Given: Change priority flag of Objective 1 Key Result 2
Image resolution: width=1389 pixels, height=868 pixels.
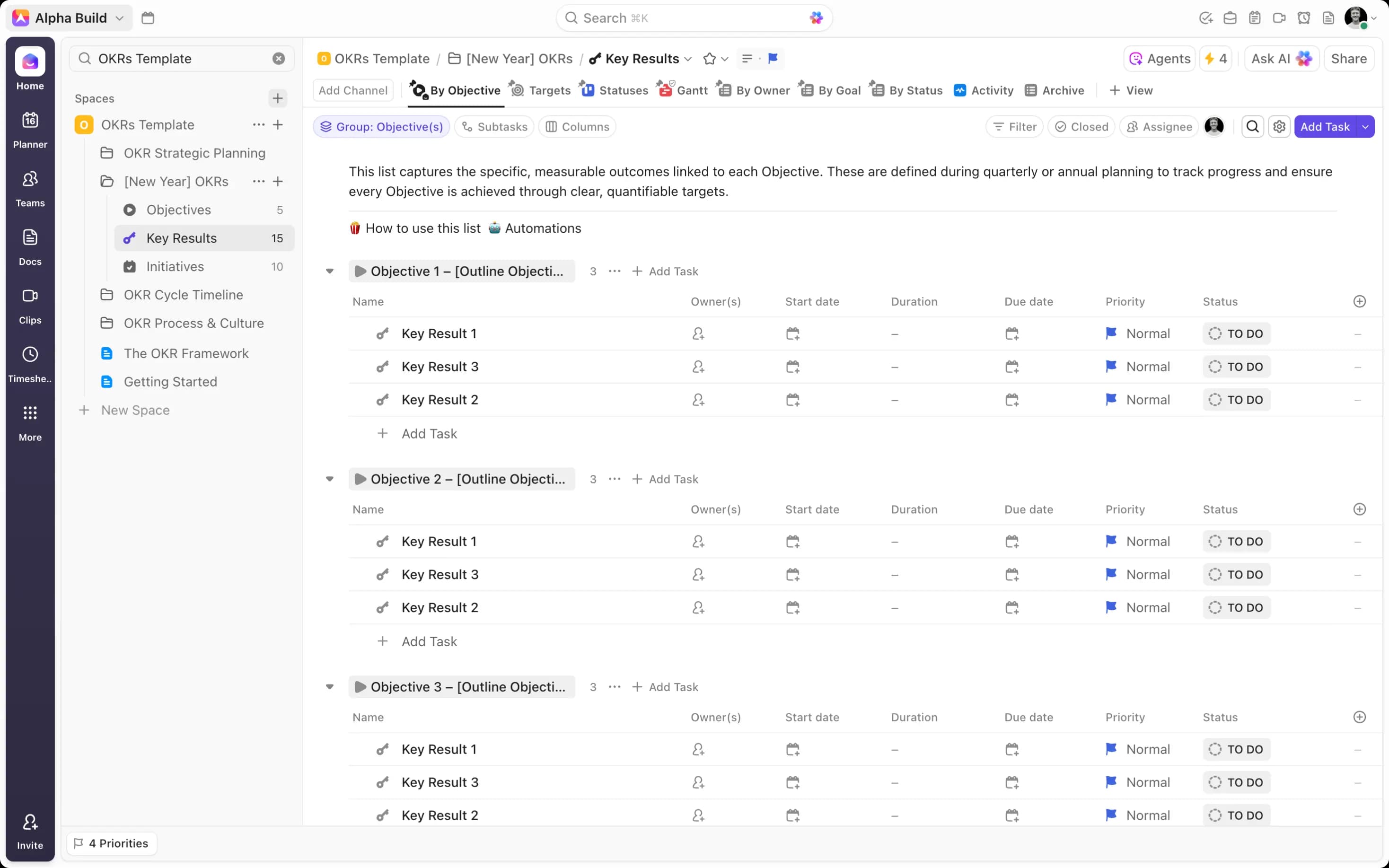Looking at the screenshot, I should click(x=1111, y=400).
